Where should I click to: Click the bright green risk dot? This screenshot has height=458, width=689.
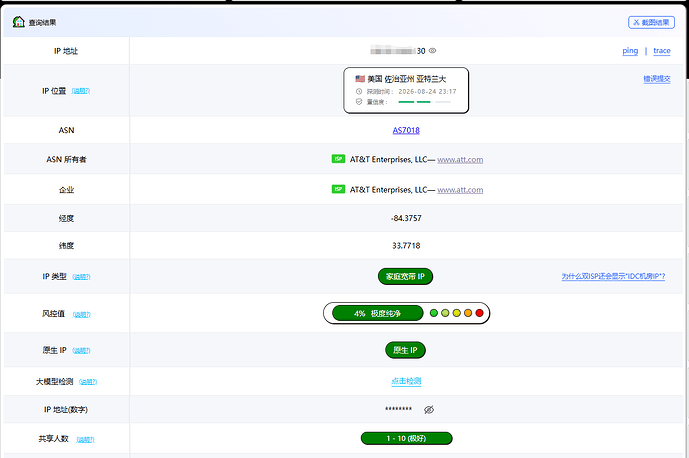click(434, 313)
